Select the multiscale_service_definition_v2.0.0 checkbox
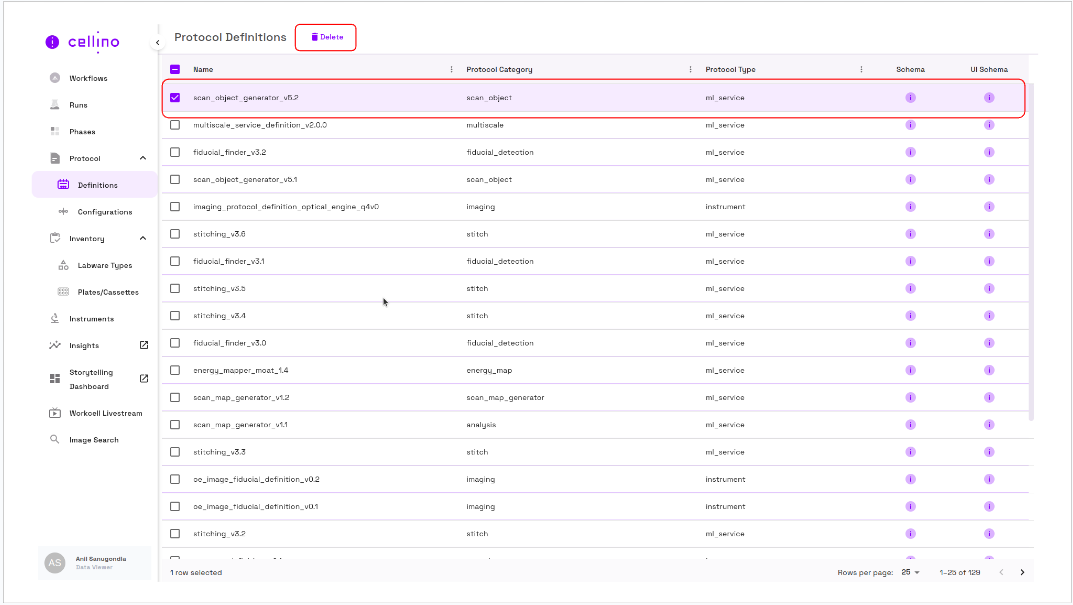This screenshot has height=605, width=1073. (x=175, y=125)
